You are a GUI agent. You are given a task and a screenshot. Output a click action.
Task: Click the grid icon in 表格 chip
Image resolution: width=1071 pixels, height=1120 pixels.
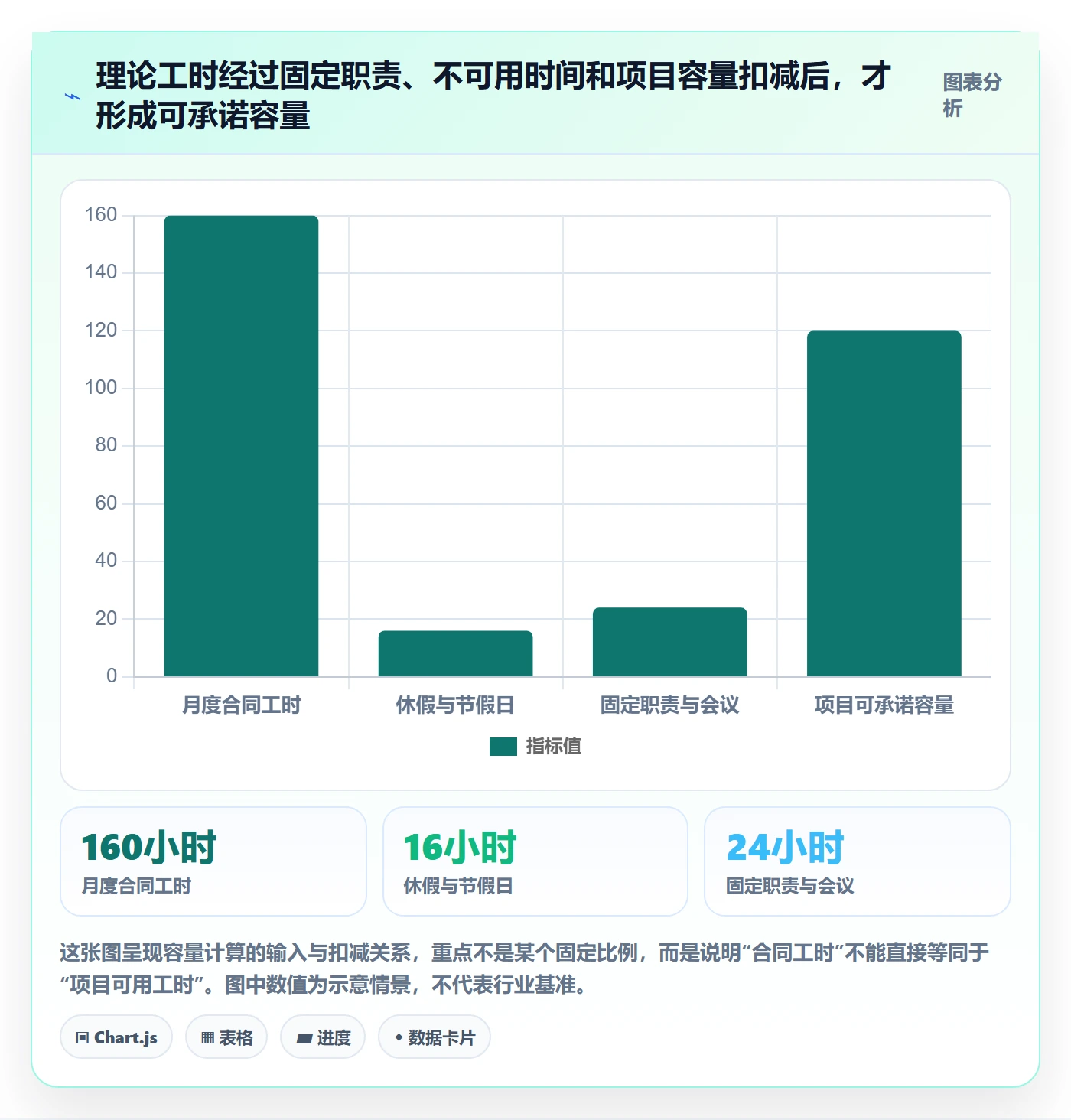pyautogui.click(x=207, y=1038)
